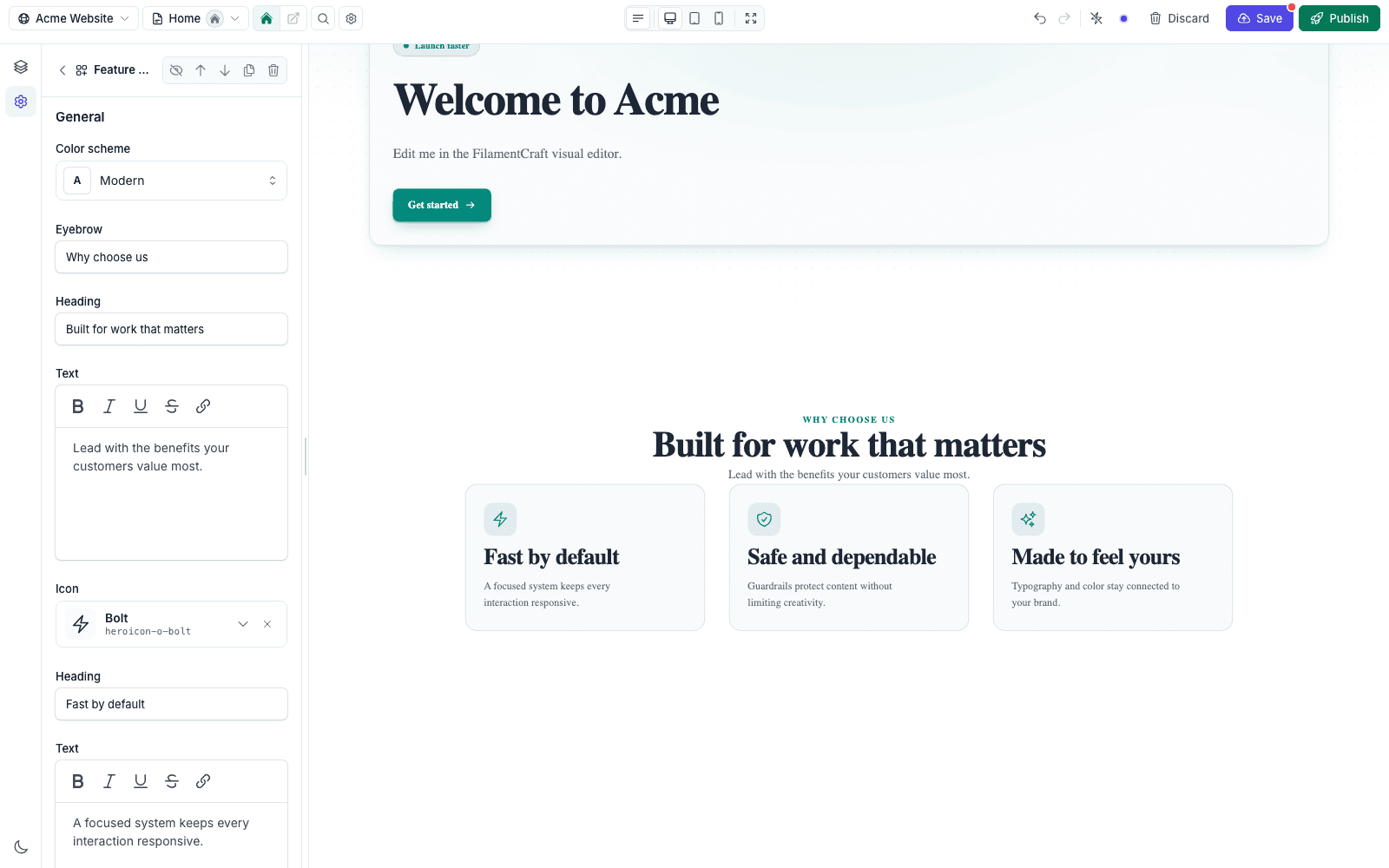Open page settings gear in the top bar
The image size is (1389, 868).
(351, 18)
